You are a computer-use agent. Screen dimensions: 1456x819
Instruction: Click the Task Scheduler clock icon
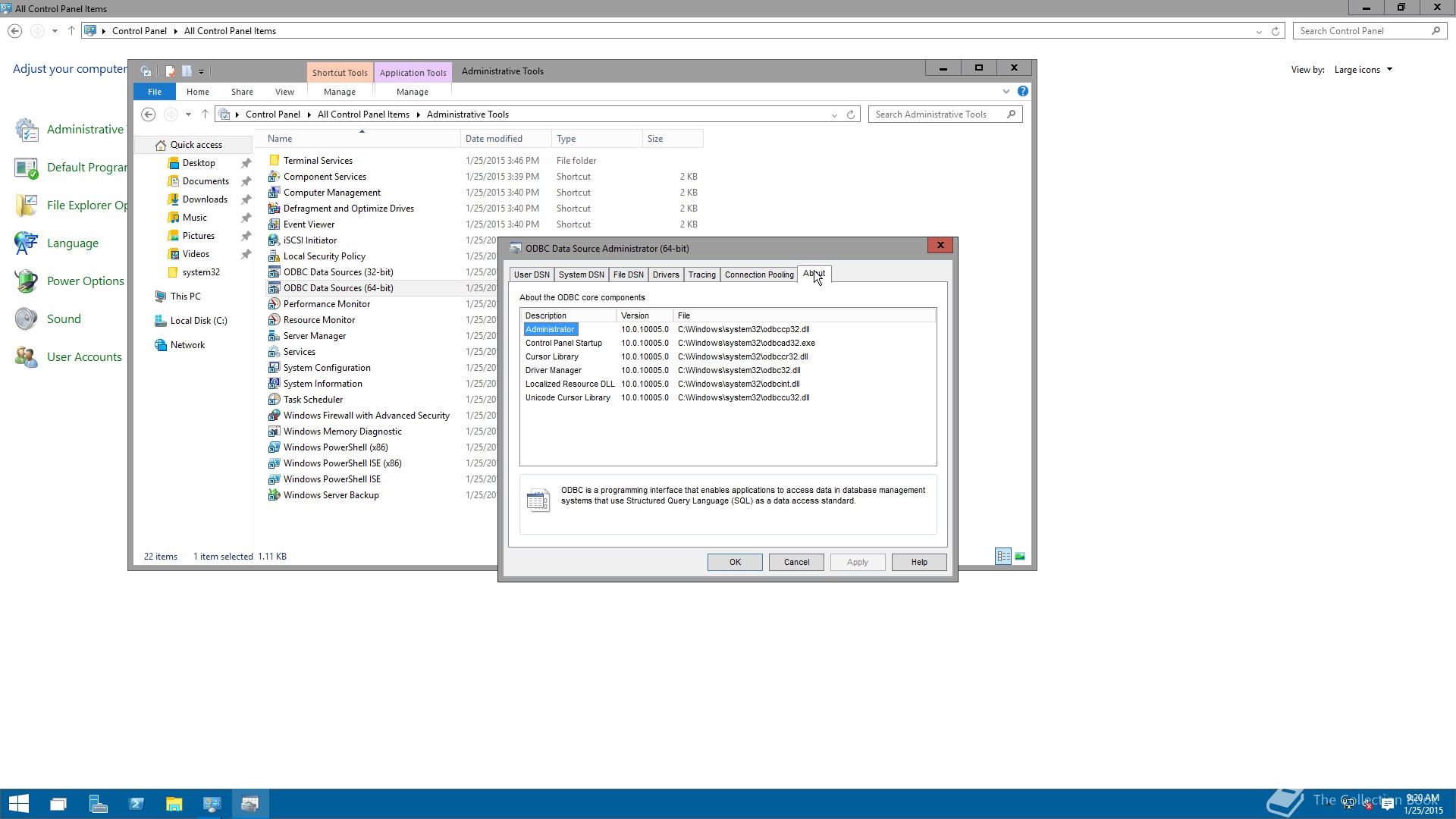click(275, 400)
